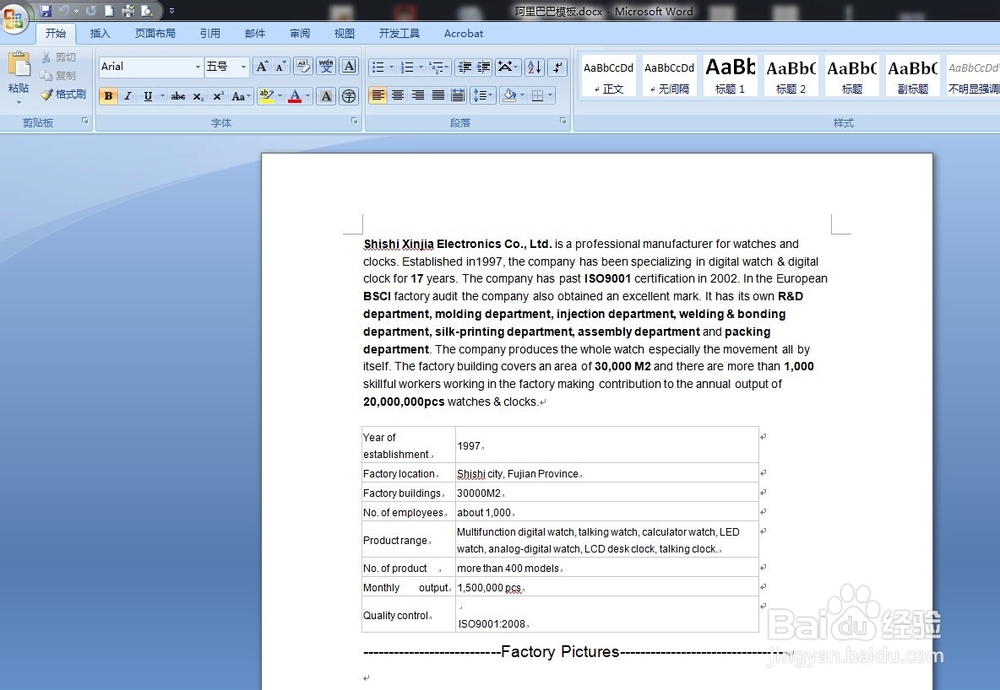Click numbering list icon
Screen dimensions: 1000x690
pos(407,66)
